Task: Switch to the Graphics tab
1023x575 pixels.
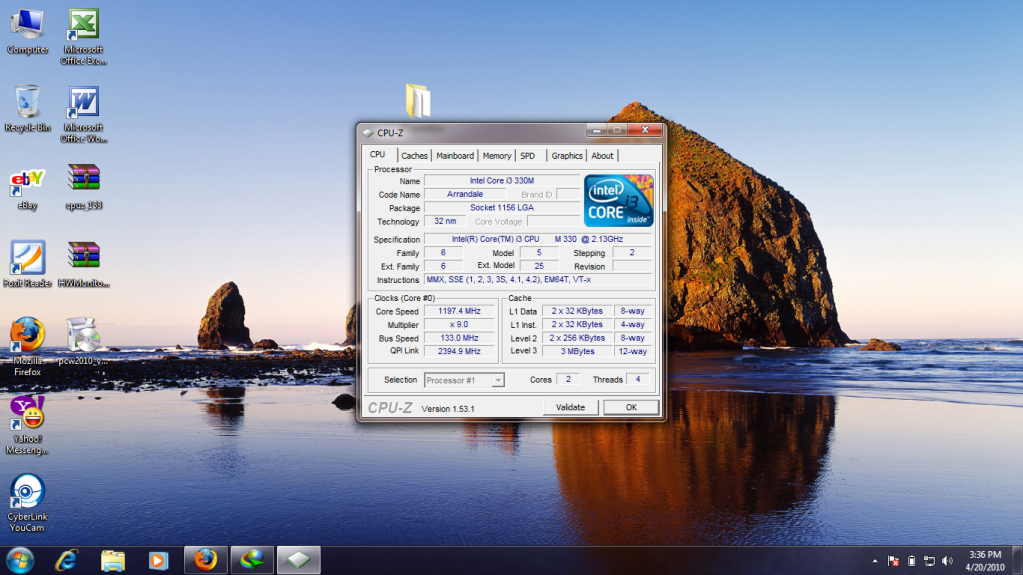Action: (566, 156)
